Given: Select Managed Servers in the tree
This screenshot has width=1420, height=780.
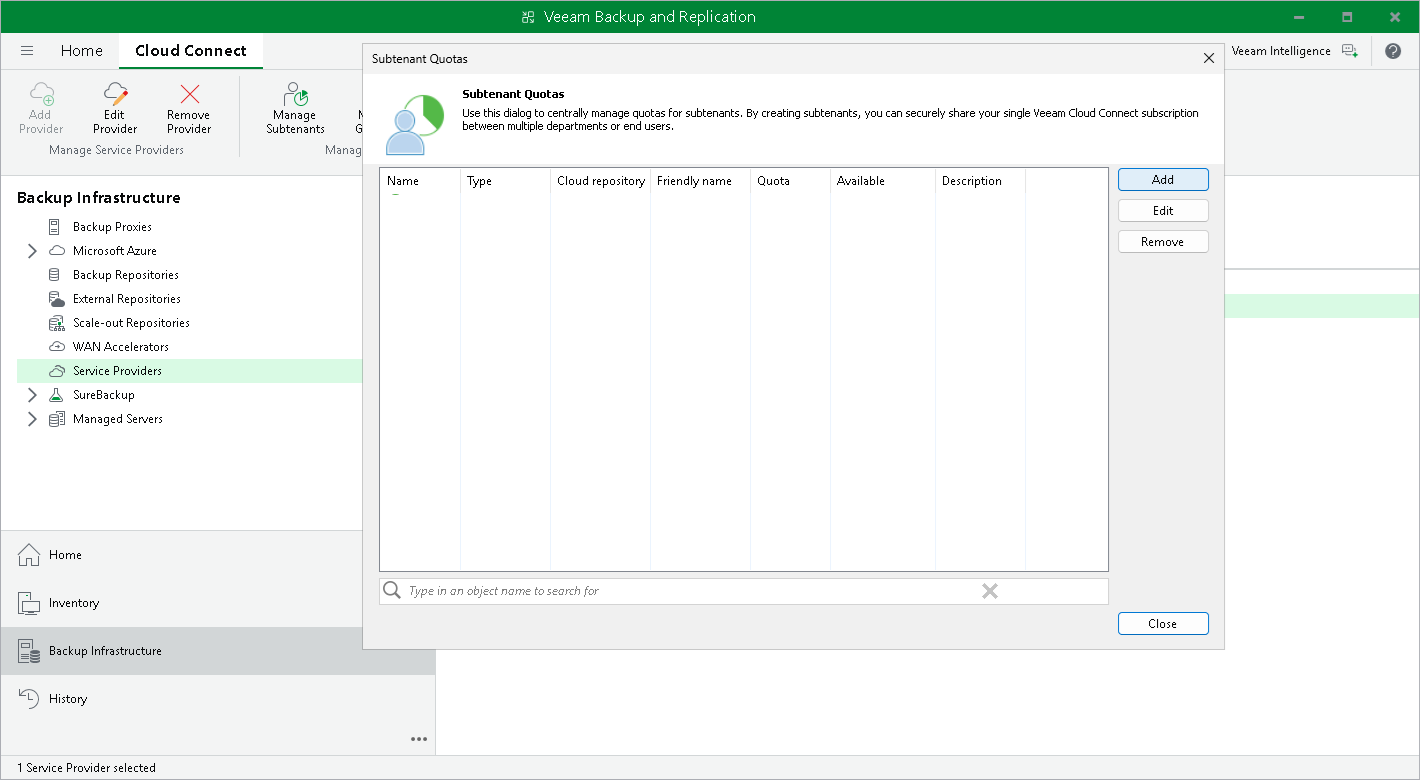Looking at the screenshot, I should (x=118, y=419).
